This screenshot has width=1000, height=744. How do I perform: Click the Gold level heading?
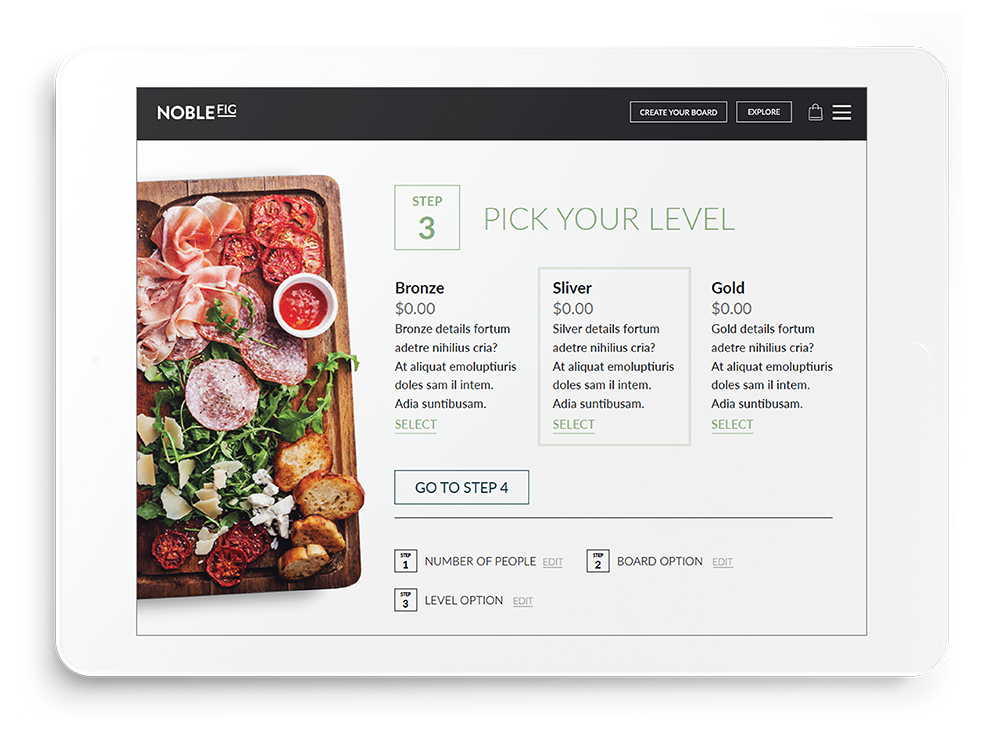pyautogui.click(x=728, y=288)
